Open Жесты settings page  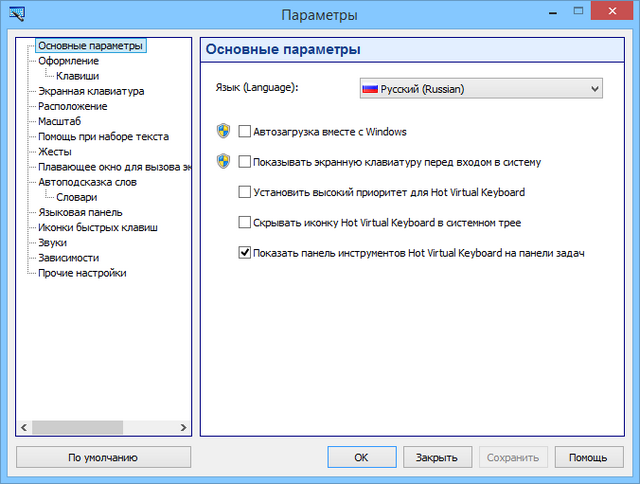point(55,152)
